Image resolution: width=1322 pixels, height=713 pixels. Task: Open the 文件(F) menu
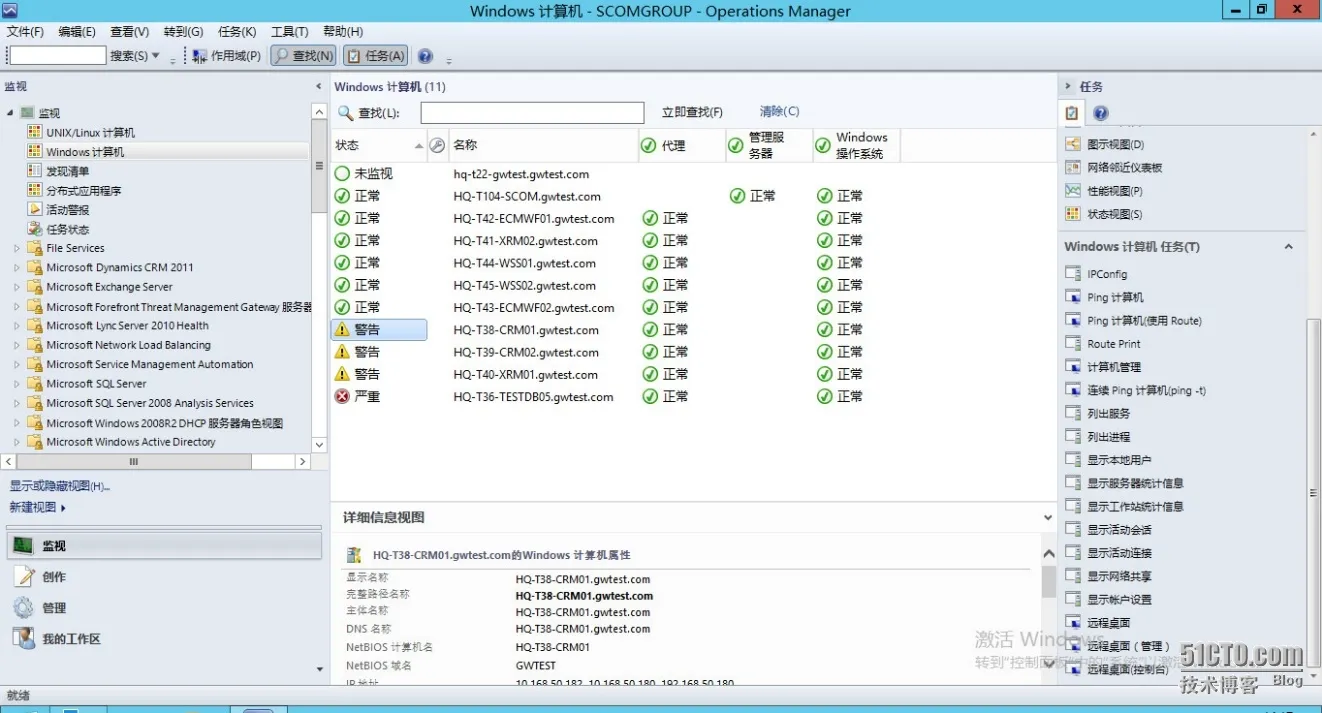[x=25, y=31]
